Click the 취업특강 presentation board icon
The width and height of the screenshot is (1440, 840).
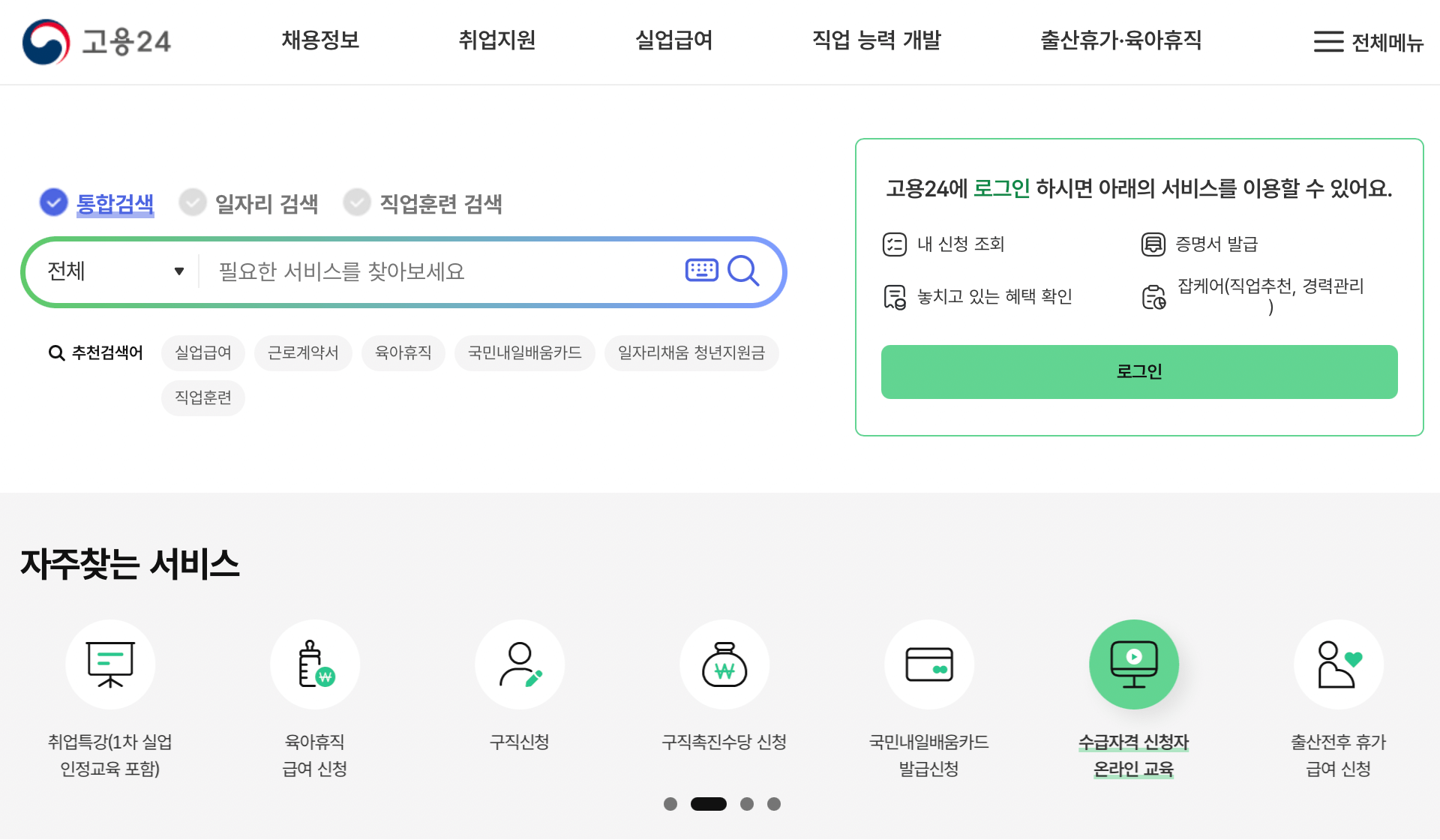tap(110, 664)
